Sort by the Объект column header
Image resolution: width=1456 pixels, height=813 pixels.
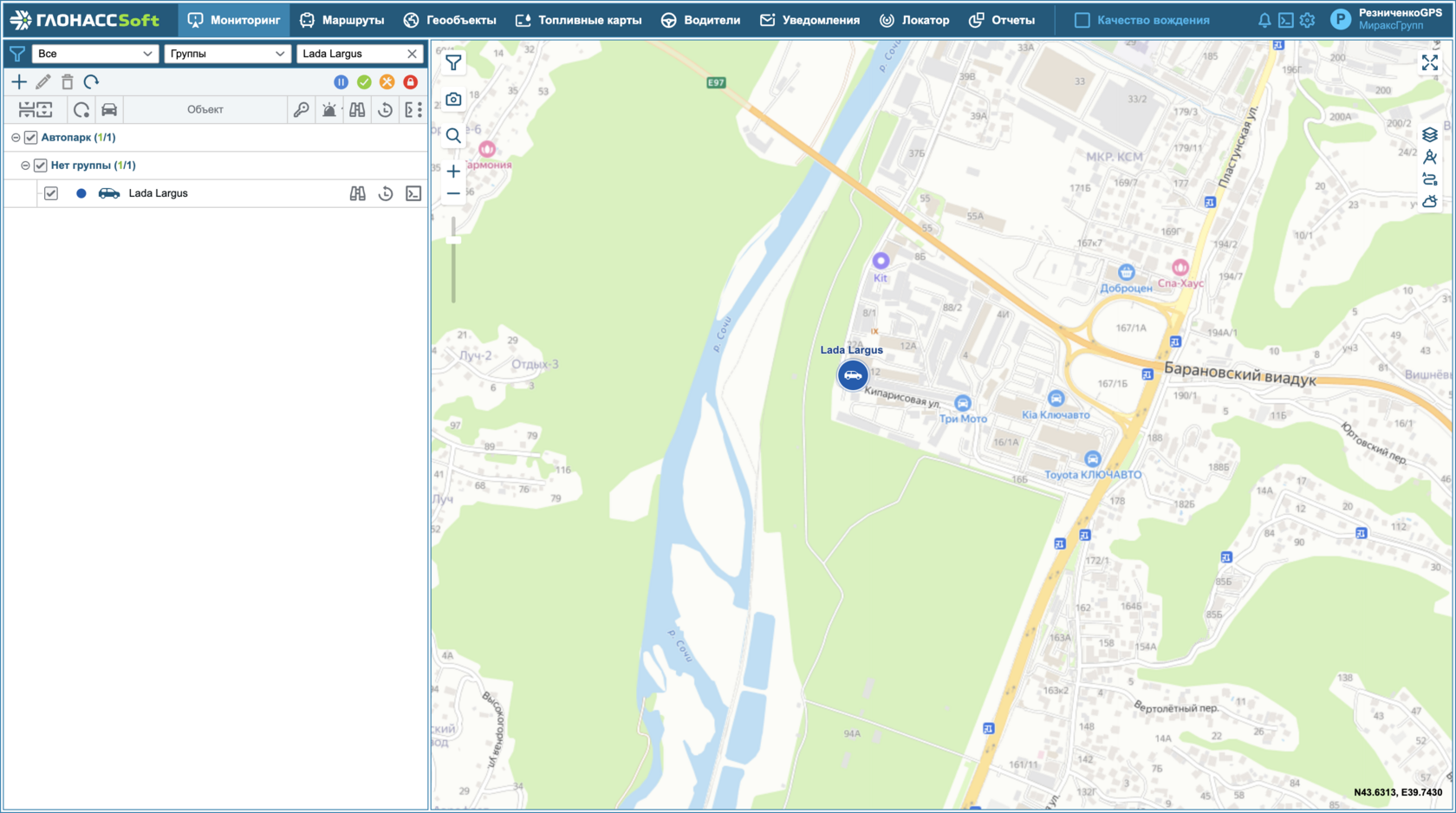205,110
